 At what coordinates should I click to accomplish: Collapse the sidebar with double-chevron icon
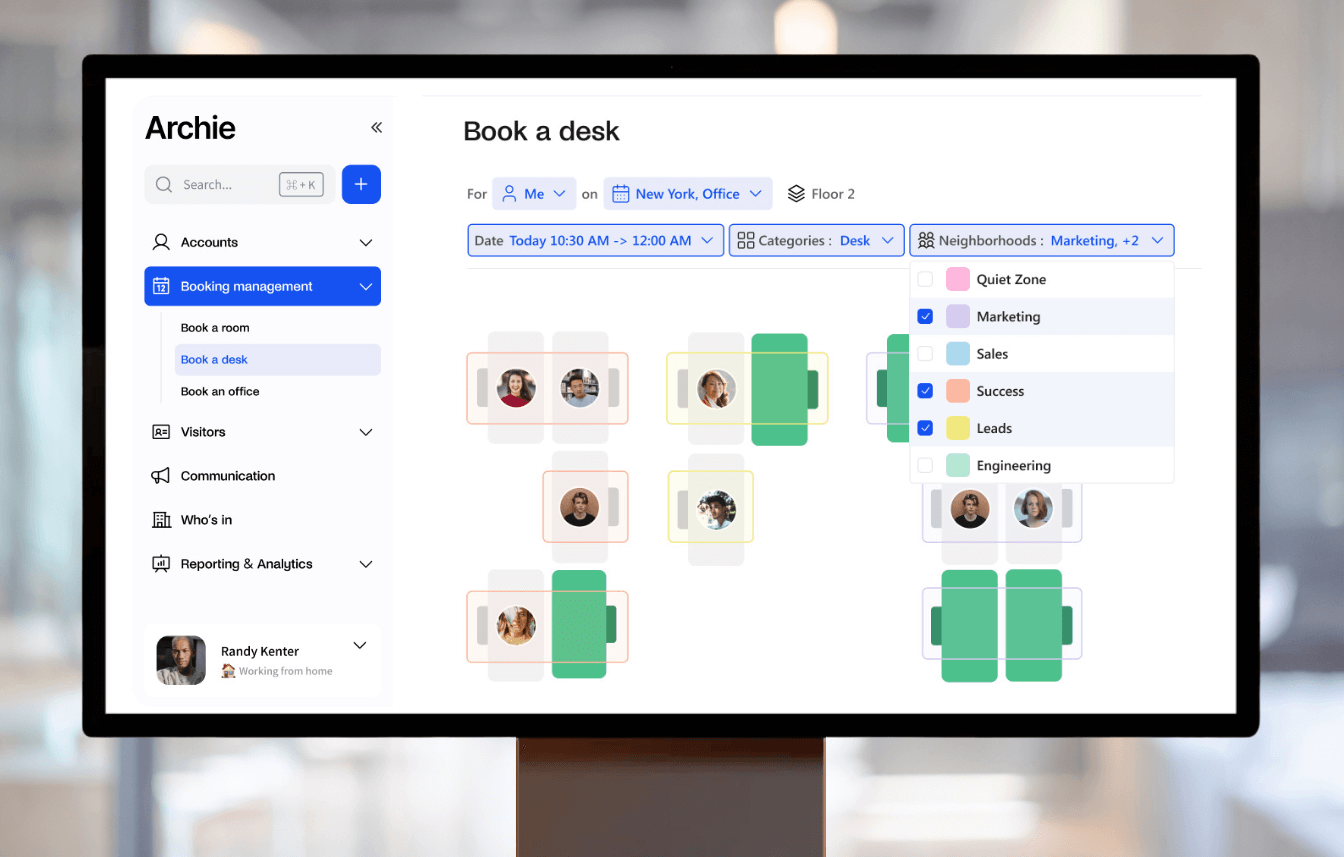376,127
